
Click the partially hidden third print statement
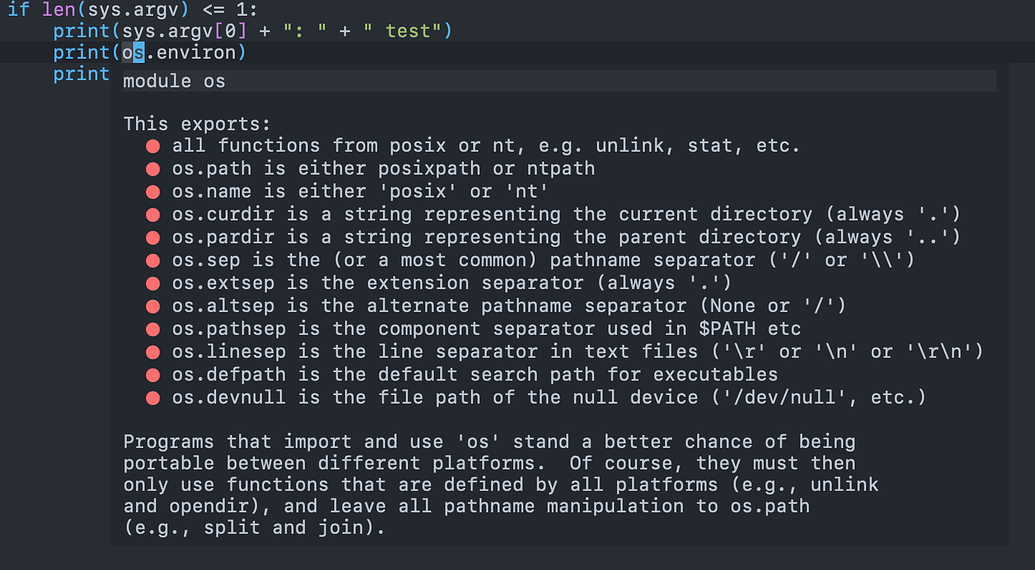(81, 75)
